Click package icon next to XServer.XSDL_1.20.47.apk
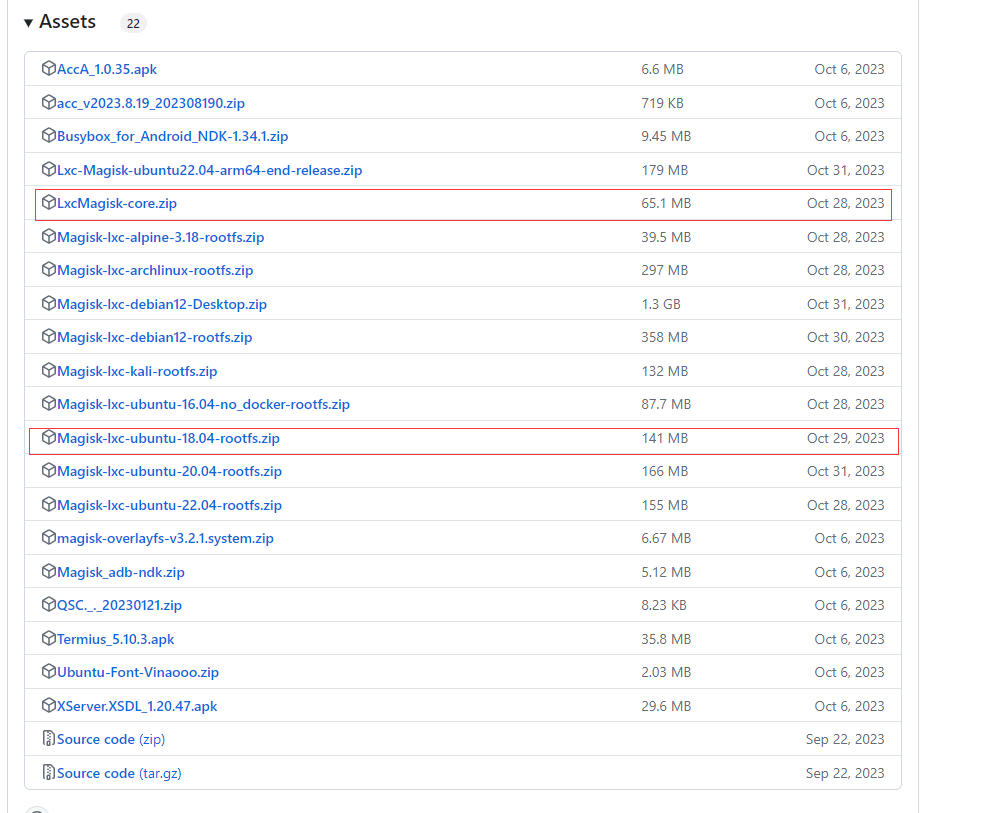 point(48,706)
